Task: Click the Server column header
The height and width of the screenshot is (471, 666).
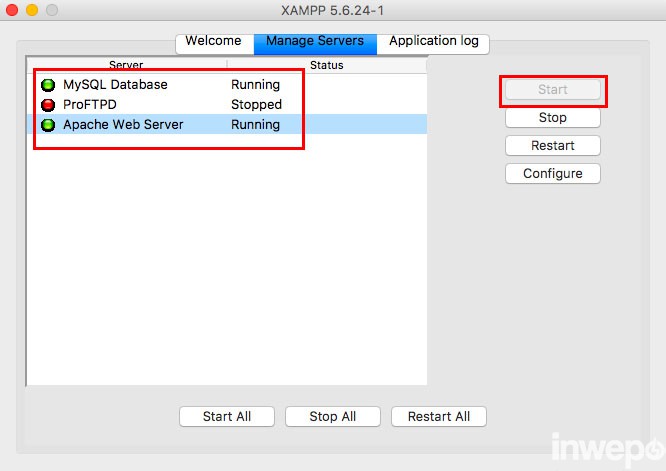Action: 126,65
